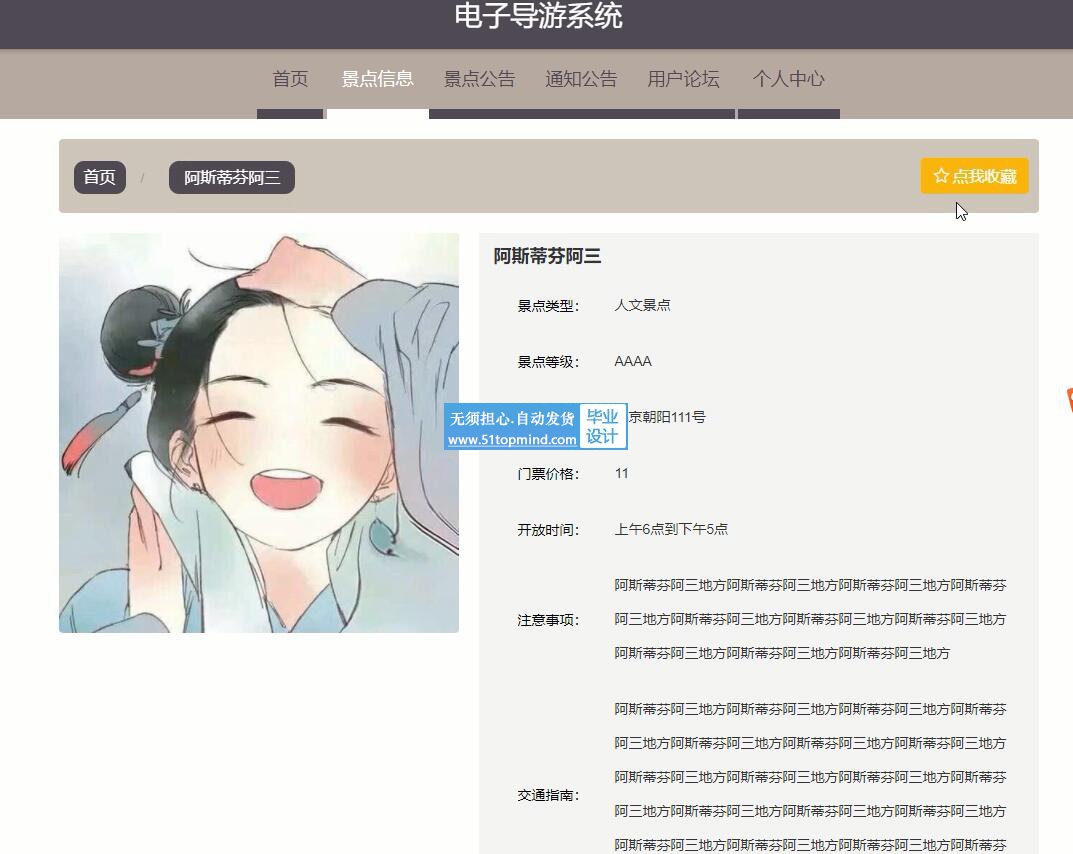Visit the 个人中心 tab

coord(789,79)
